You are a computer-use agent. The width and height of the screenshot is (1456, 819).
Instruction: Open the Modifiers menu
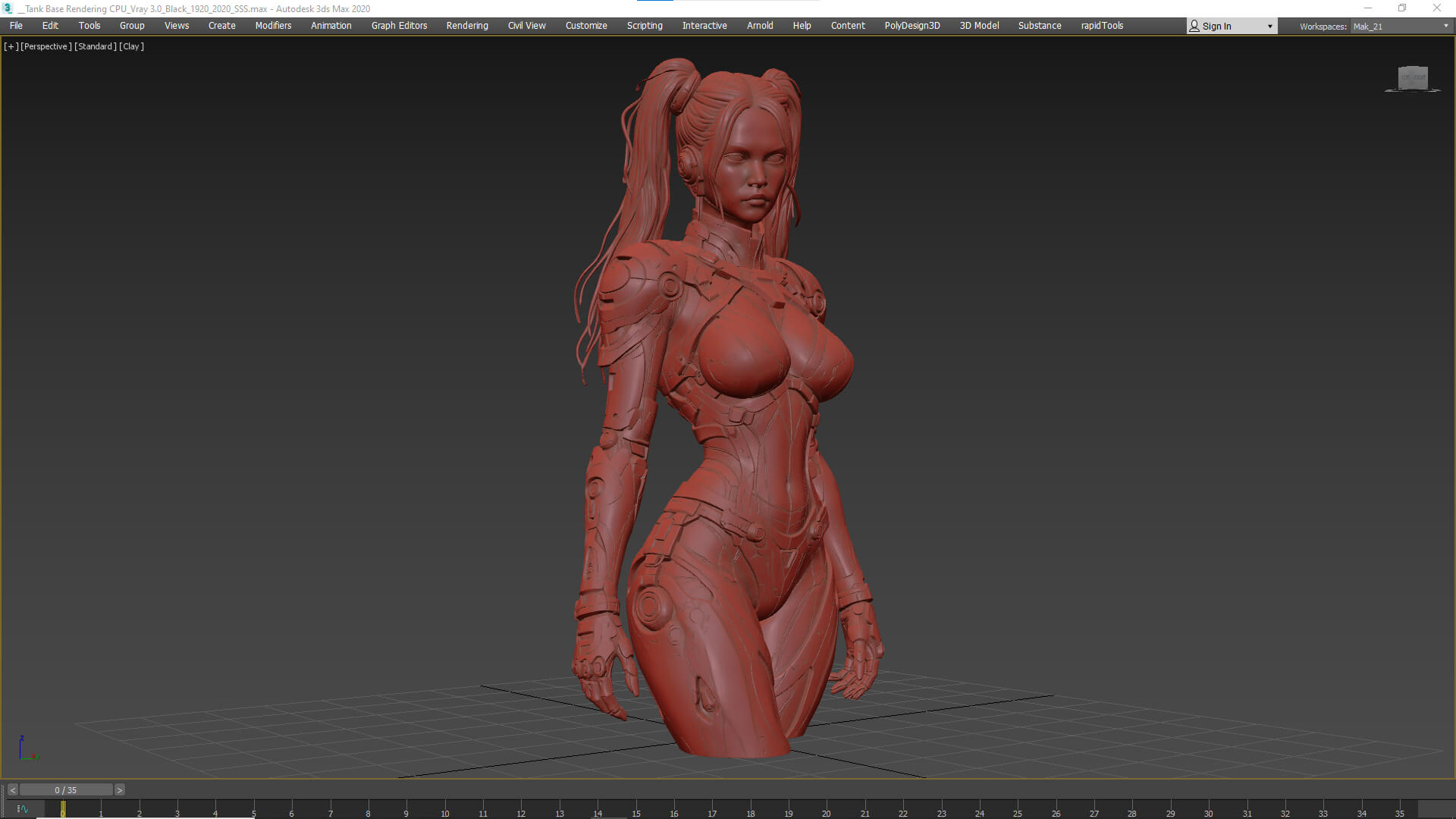pos(273,26)
